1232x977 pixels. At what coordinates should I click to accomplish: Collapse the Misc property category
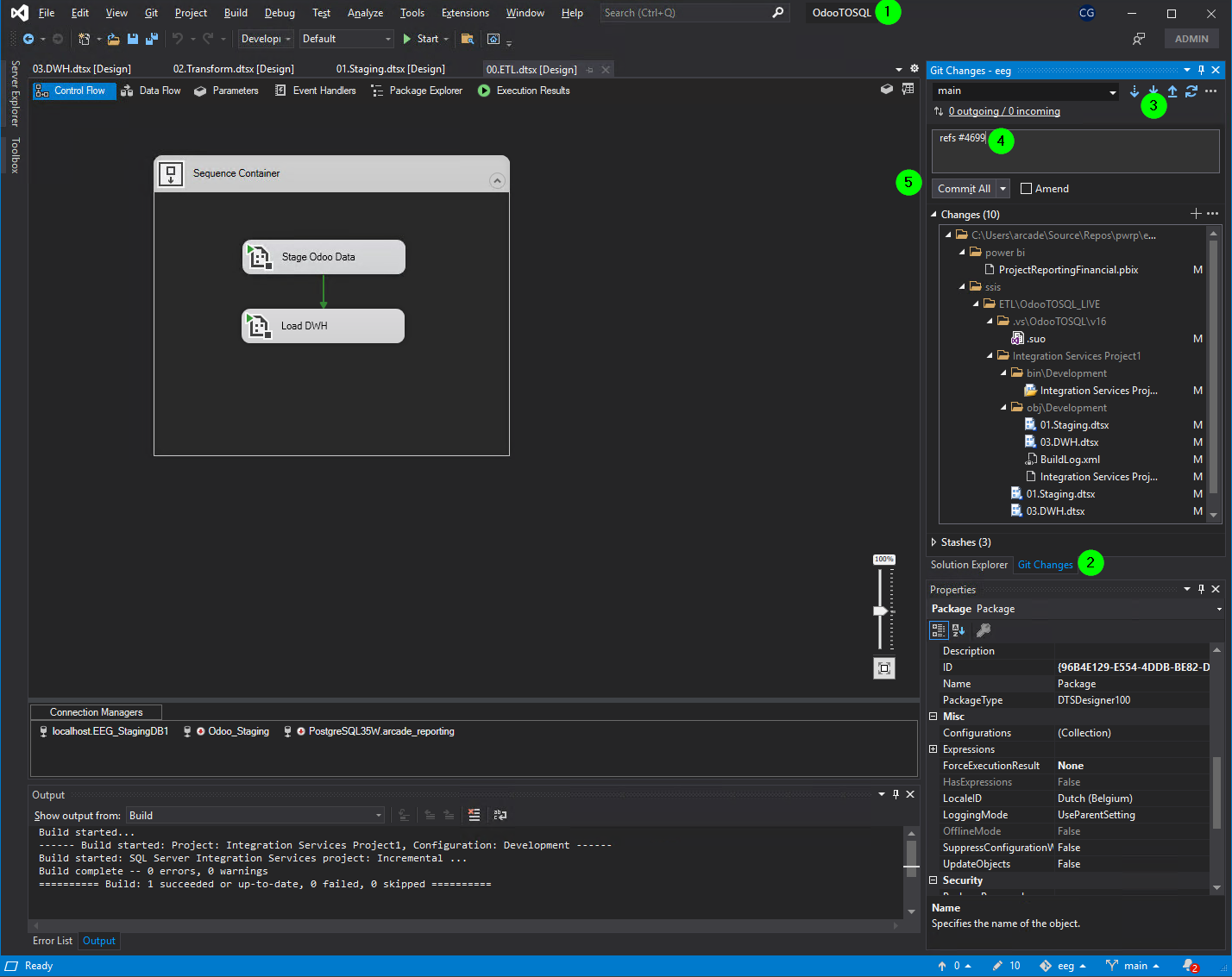(x=933, y=717)
